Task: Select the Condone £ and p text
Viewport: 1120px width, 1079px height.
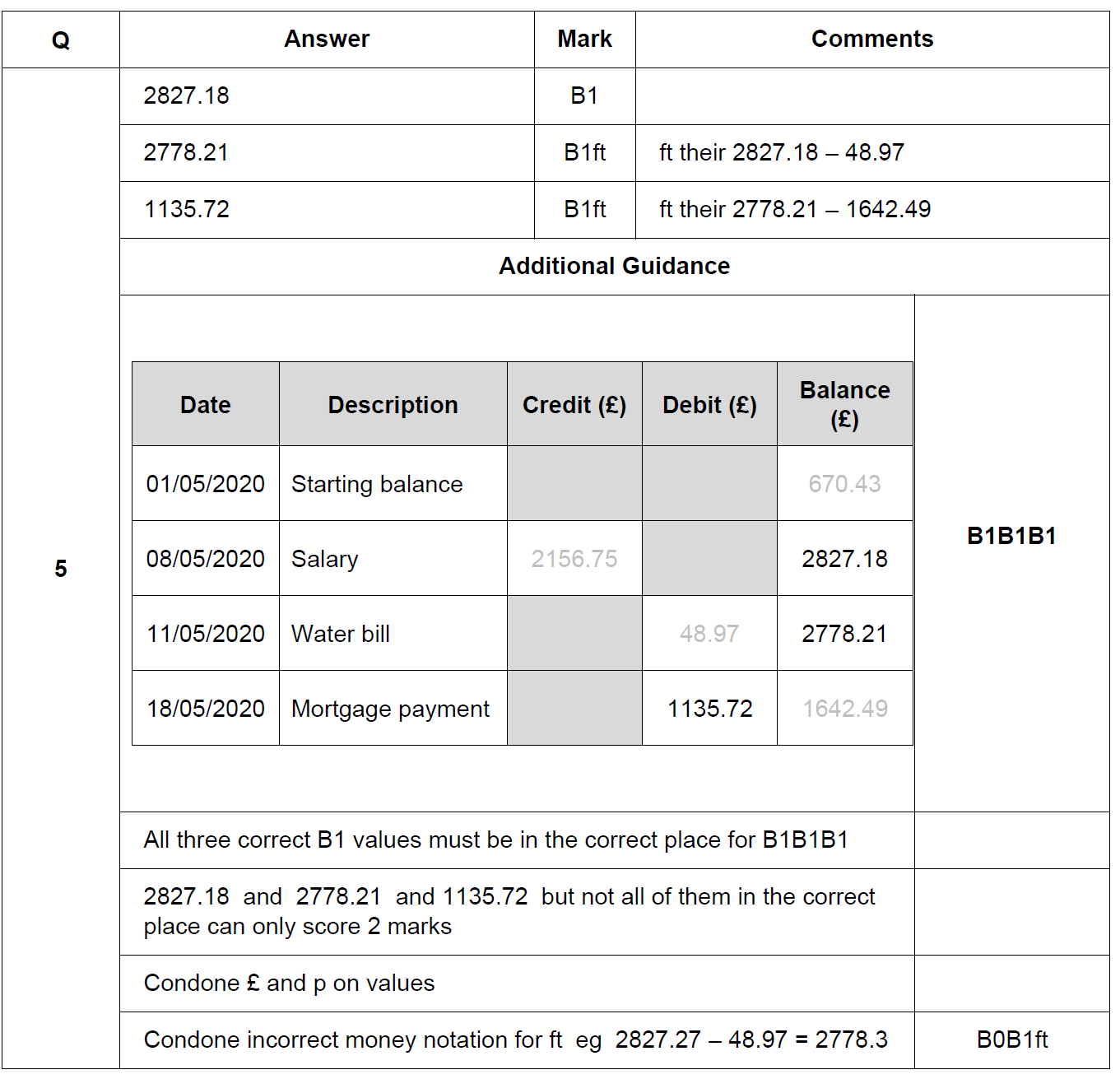Action: [289, 984]
